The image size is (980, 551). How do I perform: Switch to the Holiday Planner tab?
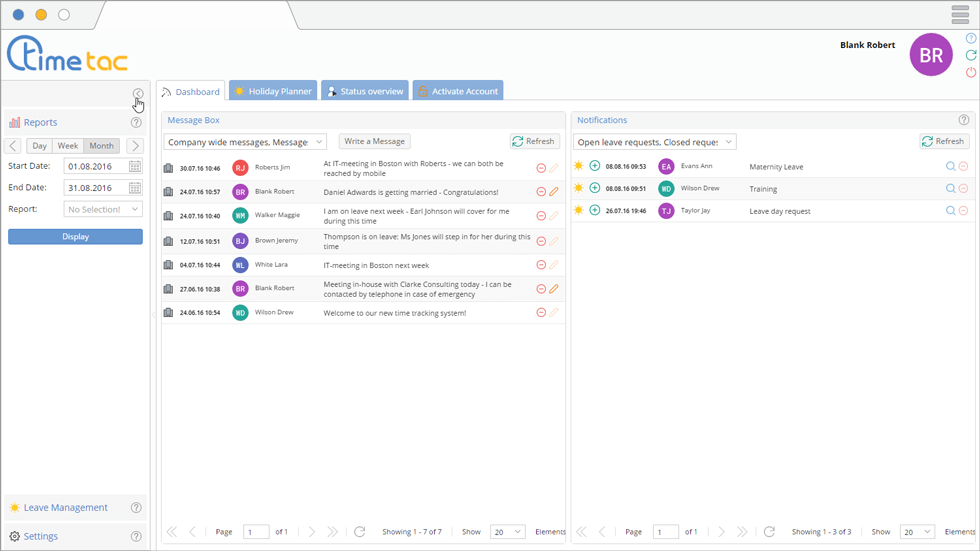[x=273, y=91]
